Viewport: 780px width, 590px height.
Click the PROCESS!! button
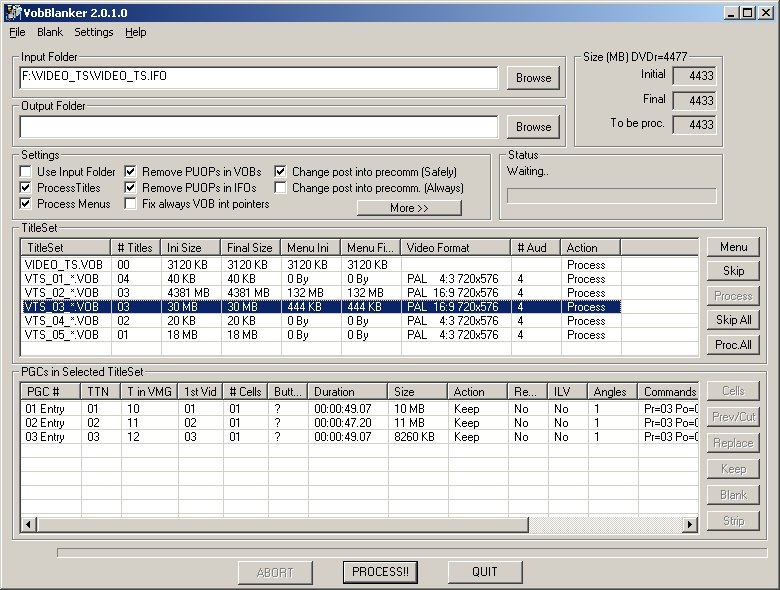[380, 572]
